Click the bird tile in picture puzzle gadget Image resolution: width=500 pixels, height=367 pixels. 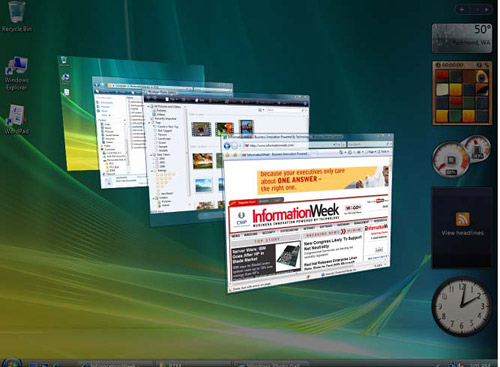tap(481, 76)
